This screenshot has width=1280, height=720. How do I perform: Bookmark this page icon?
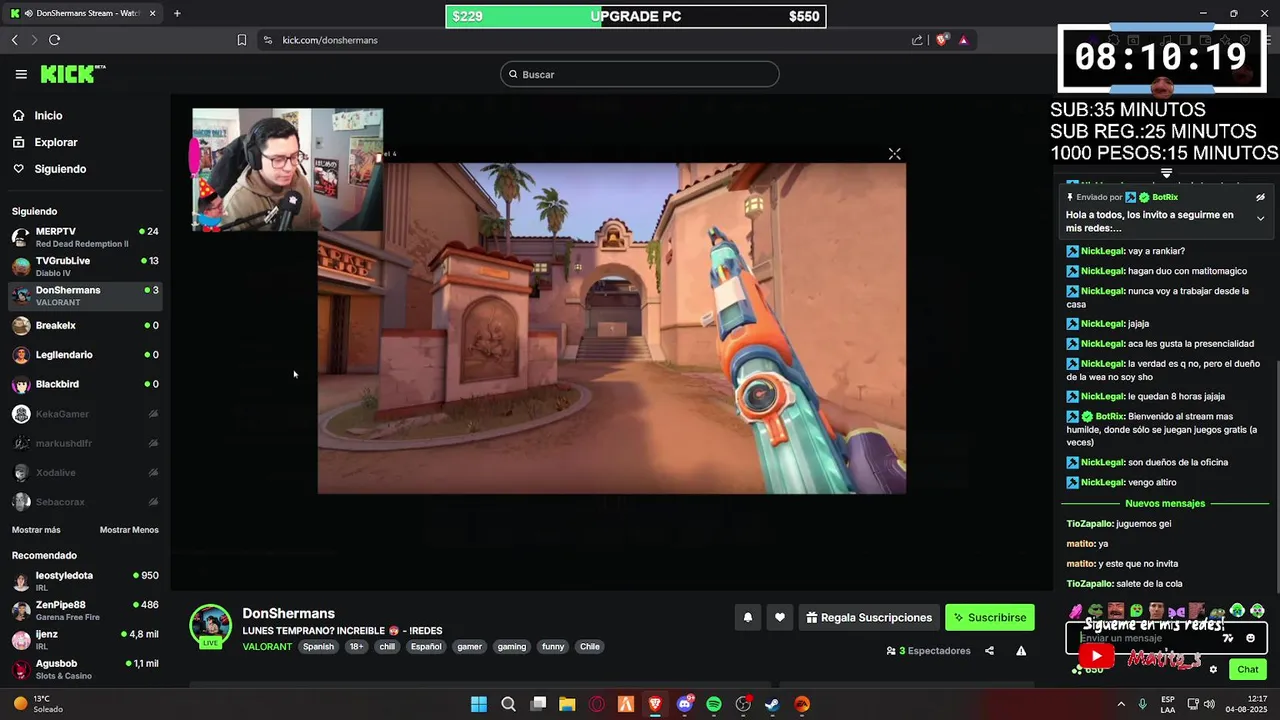tap(241, 40)
